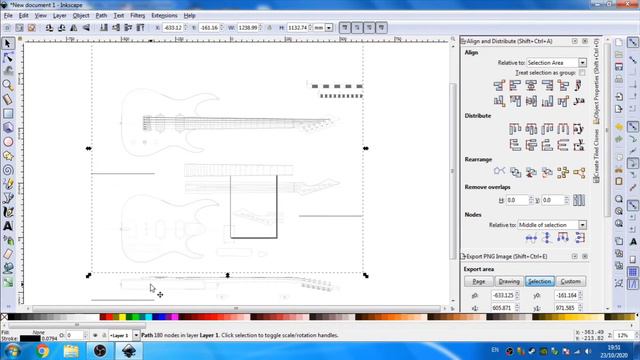Image resolution: width=640 pixels, height=360 pixels.
Task: Toggle the width/height lock ratio
Action: 269,28
